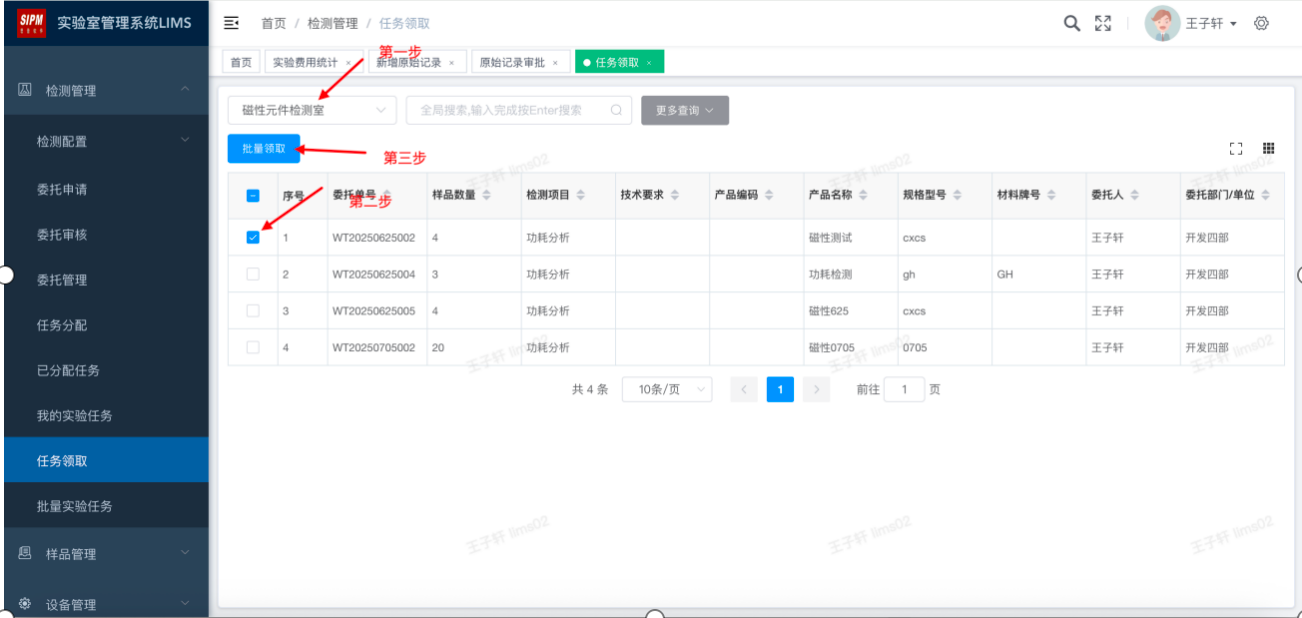This screenshot has height=618, width=1302.
Task: Uncheck the row 1 checkbox WT20250625002
Action: 253,237
